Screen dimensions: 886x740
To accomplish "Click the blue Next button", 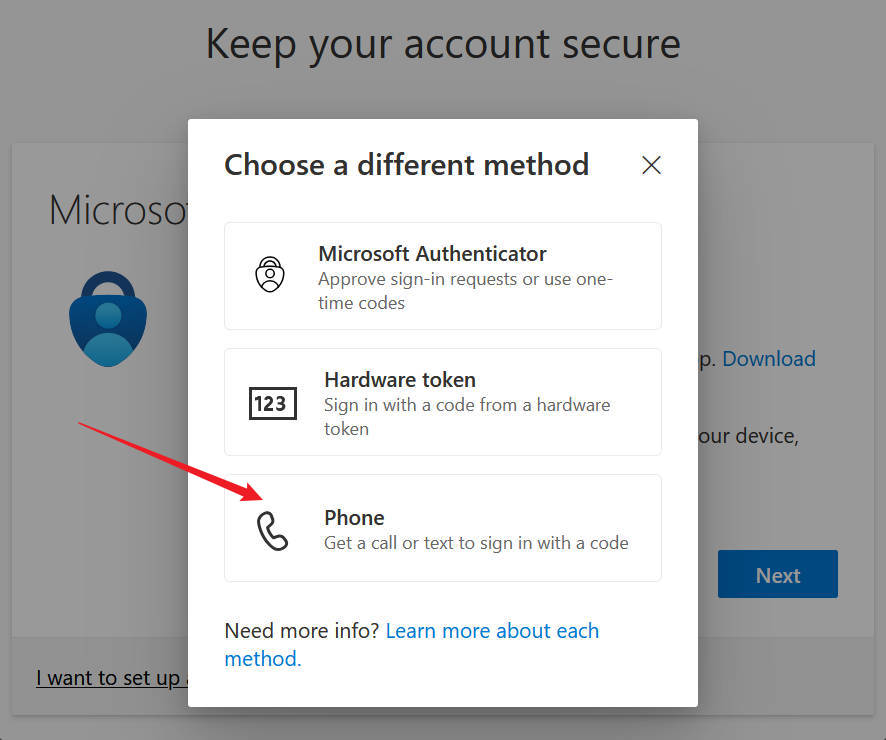I will click(778, 574).
